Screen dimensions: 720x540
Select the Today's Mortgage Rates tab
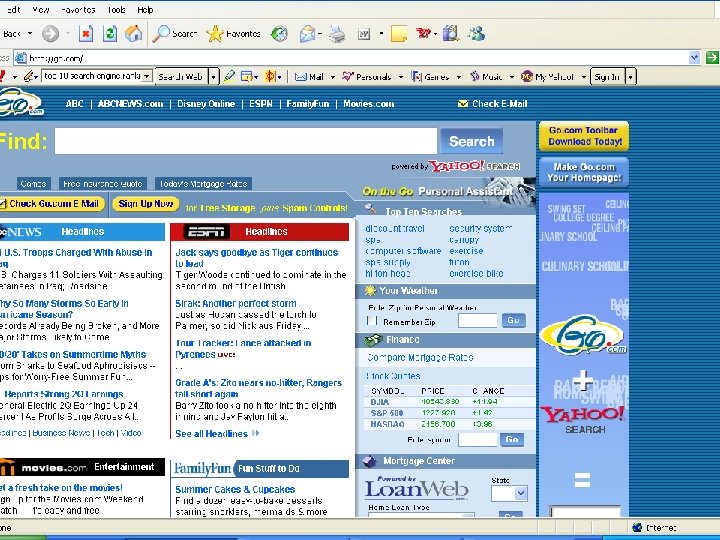pos(203,184)
